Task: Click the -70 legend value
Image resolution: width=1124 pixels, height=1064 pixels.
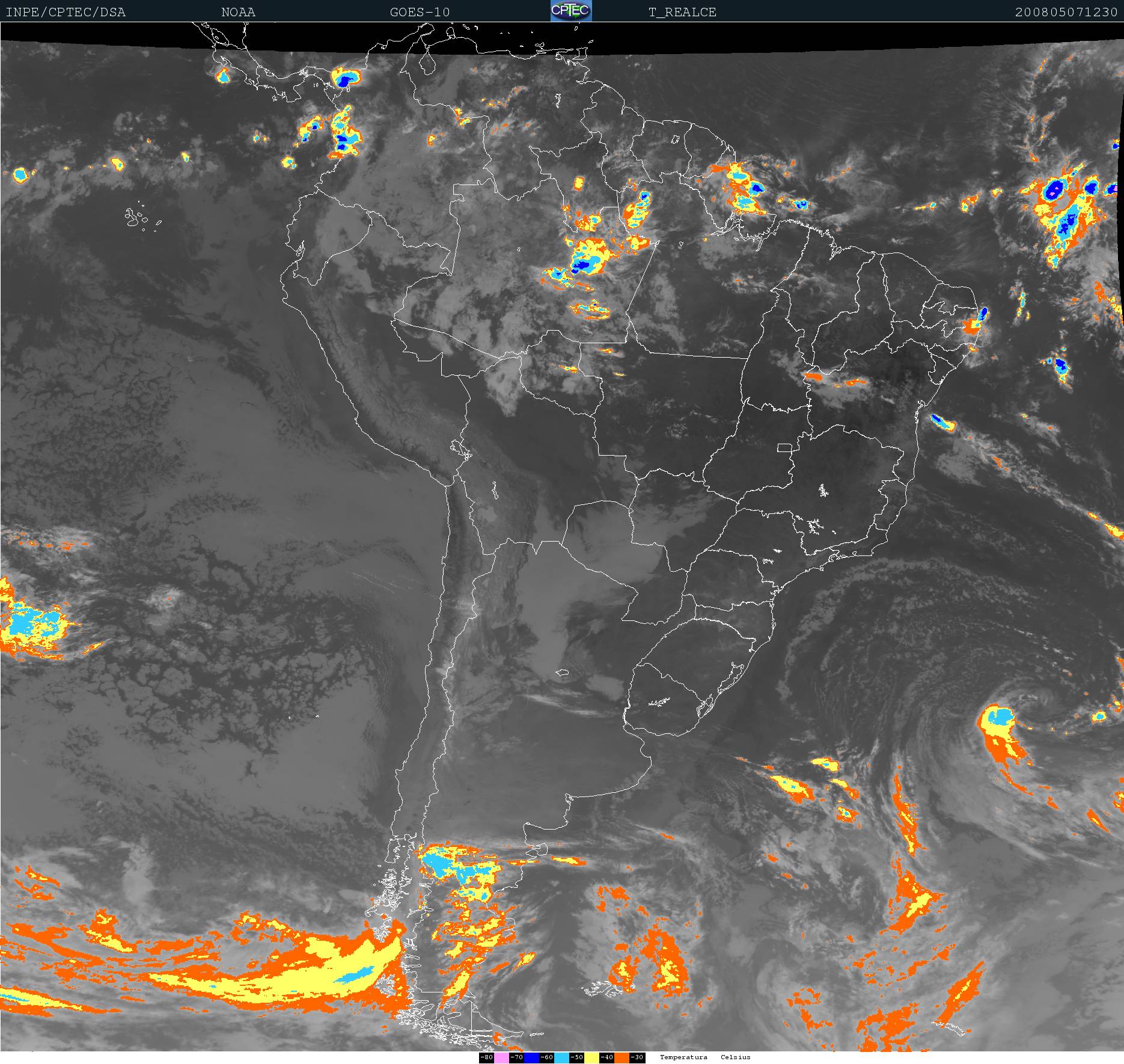Action: click(x=516, y=1057)
